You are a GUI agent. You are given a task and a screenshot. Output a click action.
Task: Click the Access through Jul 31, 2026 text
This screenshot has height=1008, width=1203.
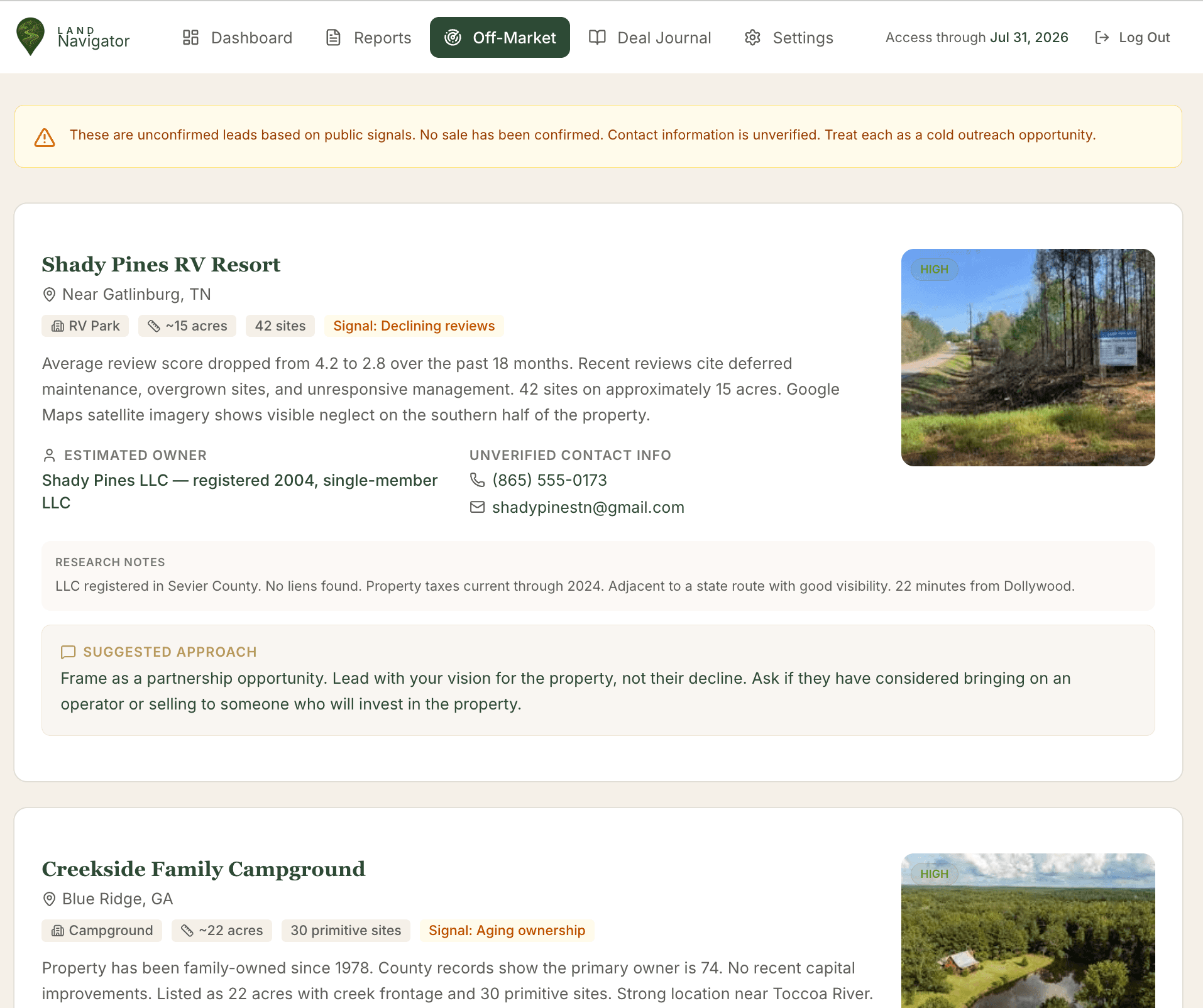(977, 38)
